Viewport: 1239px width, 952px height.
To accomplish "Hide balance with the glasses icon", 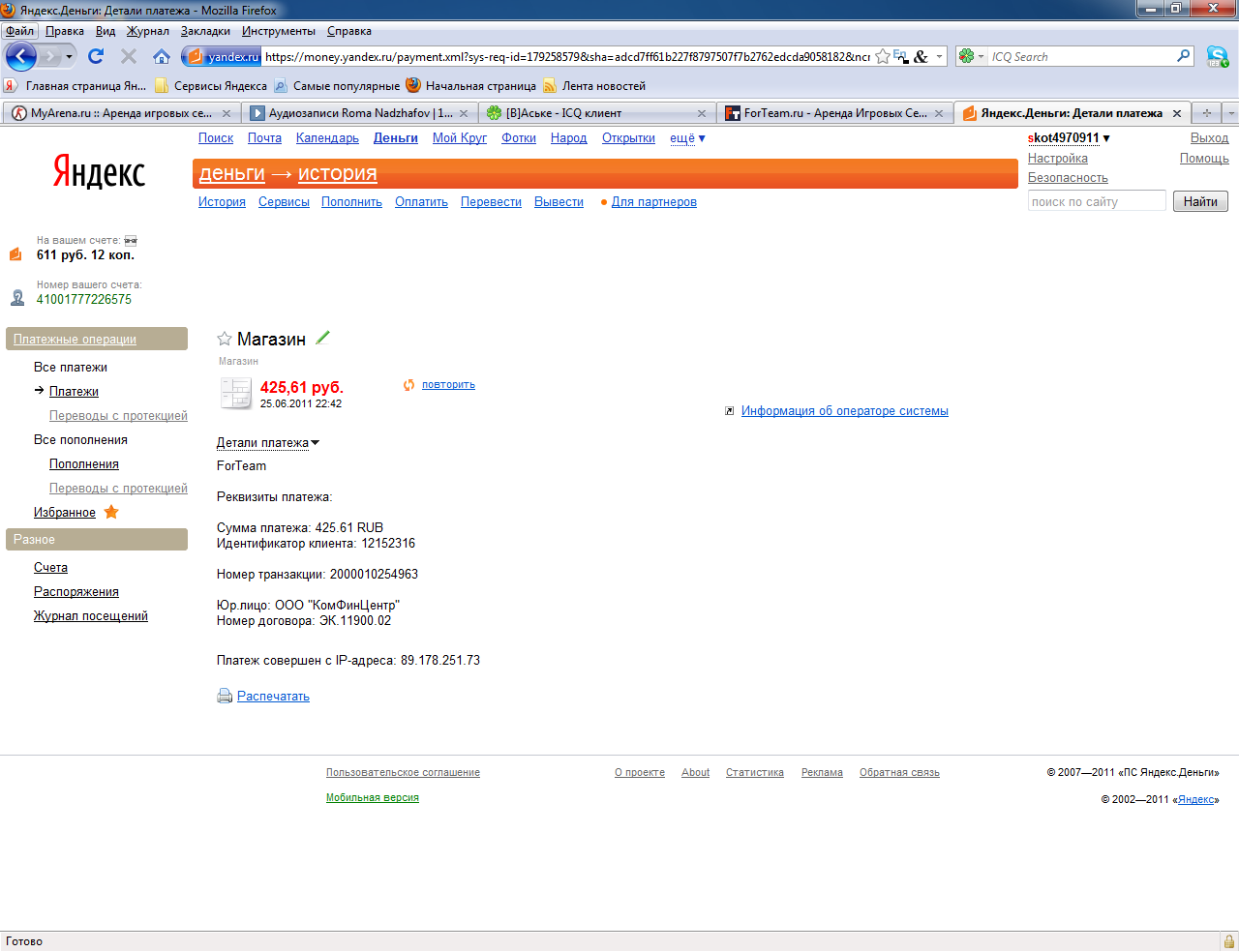I will click(131, 240).
